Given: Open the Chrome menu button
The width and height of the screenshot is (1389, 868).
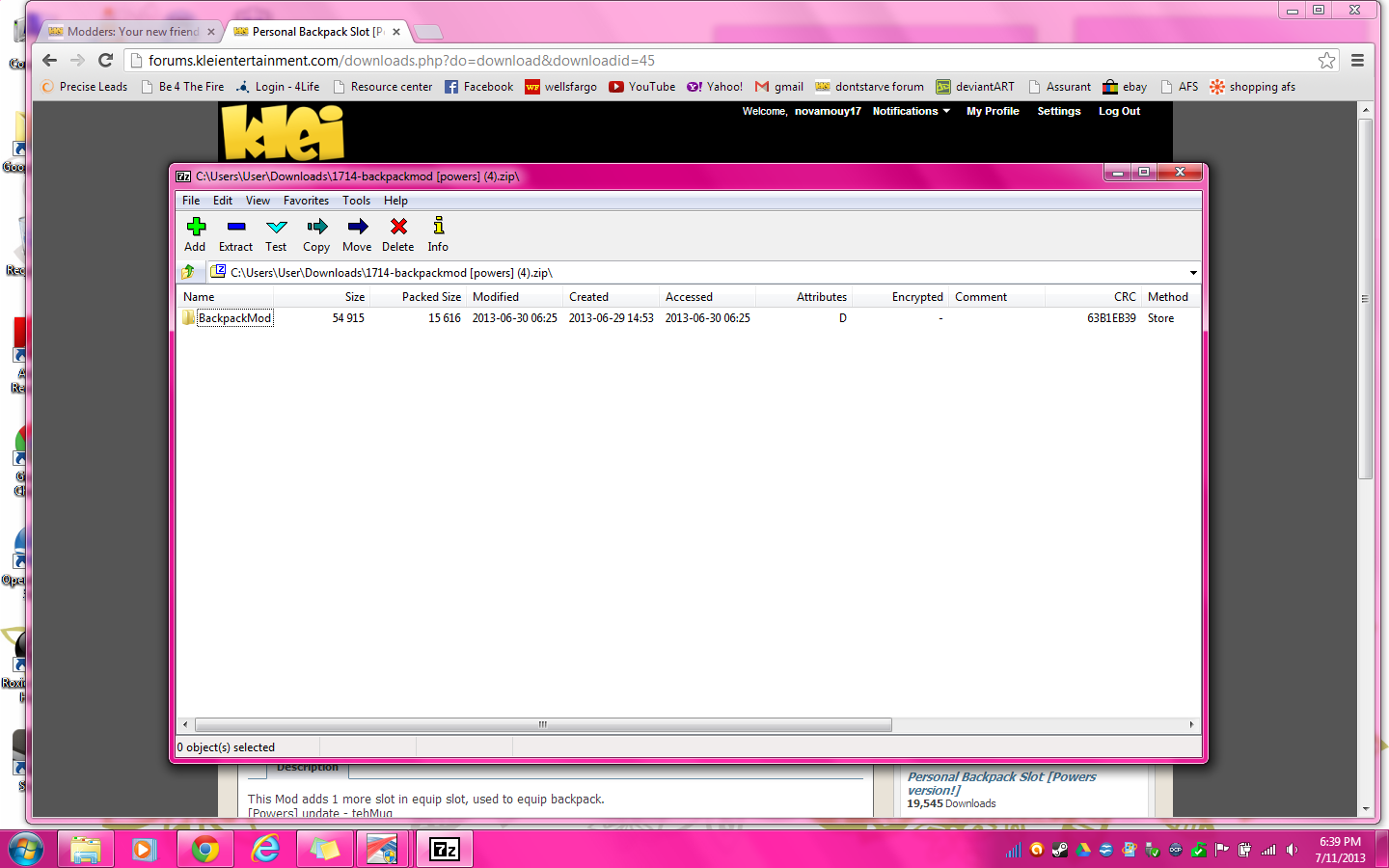Looking at the screenshot, I should 1357,60.
